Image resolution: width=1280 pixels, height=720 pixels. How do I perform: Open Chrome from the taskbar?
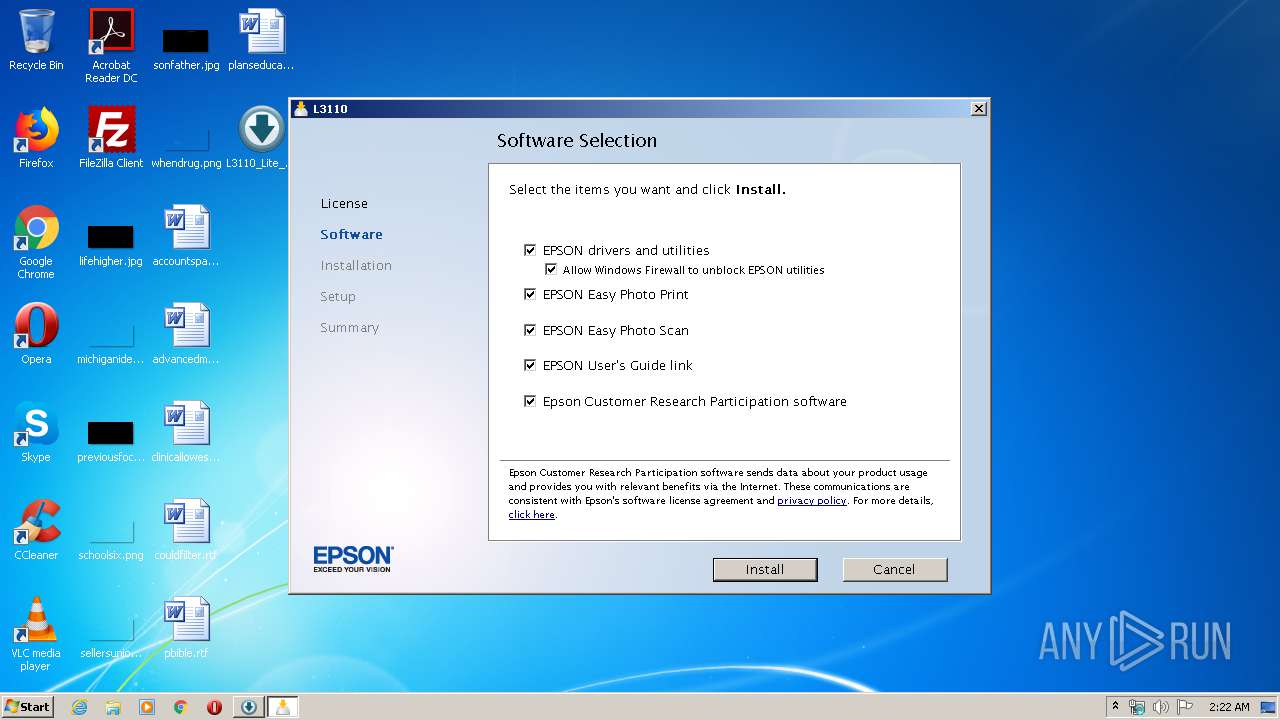pyautogui.click(x=181, y=707)
